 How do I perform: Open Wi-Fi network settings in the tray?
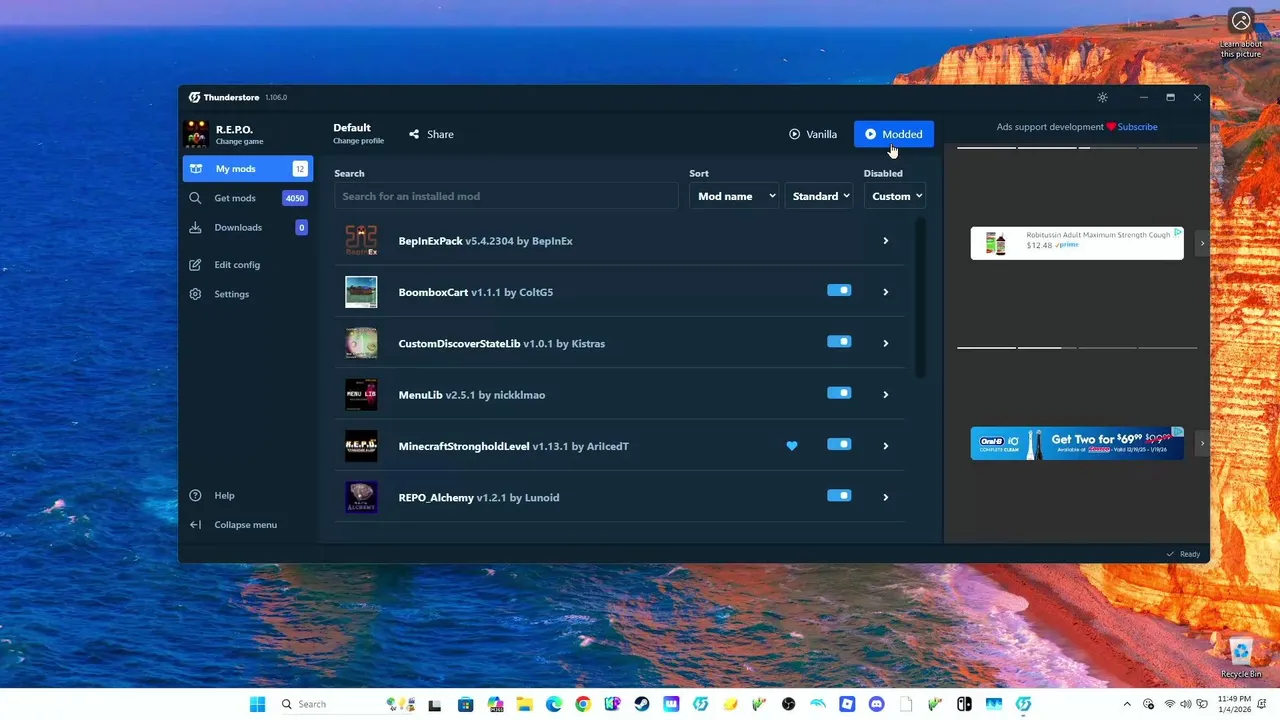(x=1170, y=704)
